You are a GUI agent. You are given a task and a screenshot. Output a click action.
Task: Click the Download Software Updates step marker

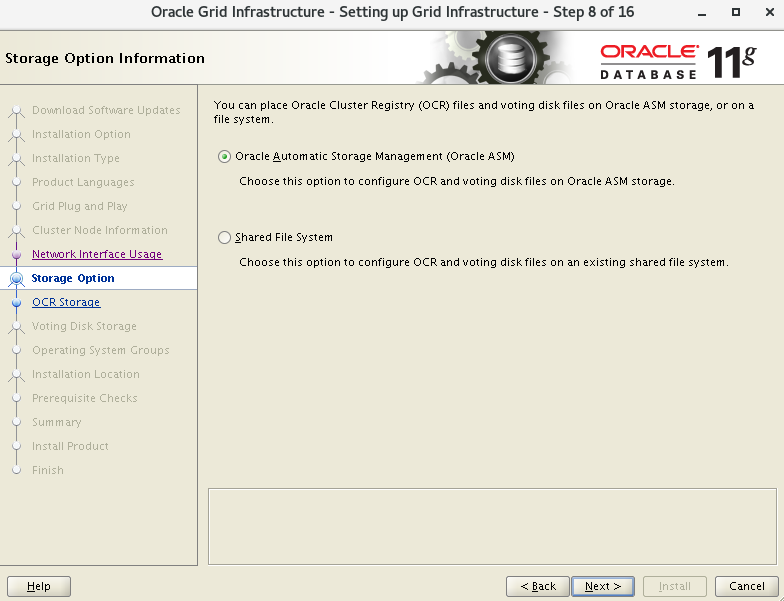pyautogui.click(x=16, y=110)
